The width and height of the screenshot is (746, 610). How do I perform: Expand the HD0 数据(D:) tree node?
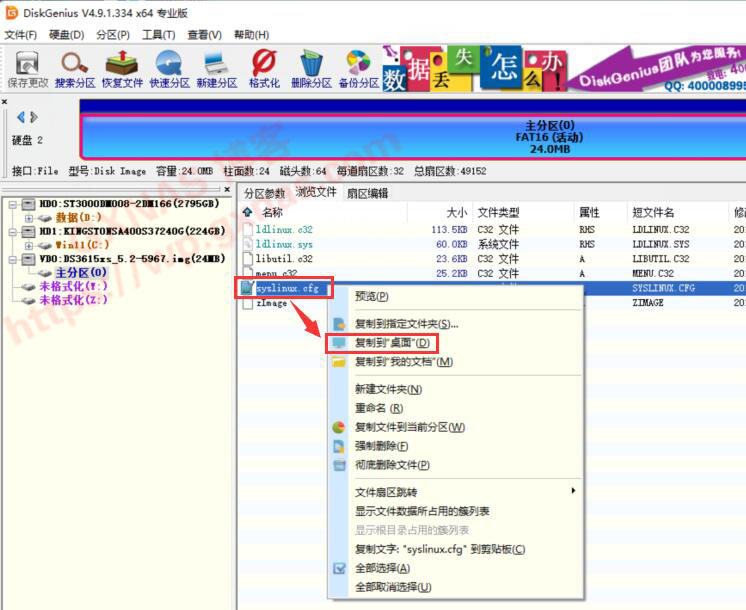[x=29, y=218]
